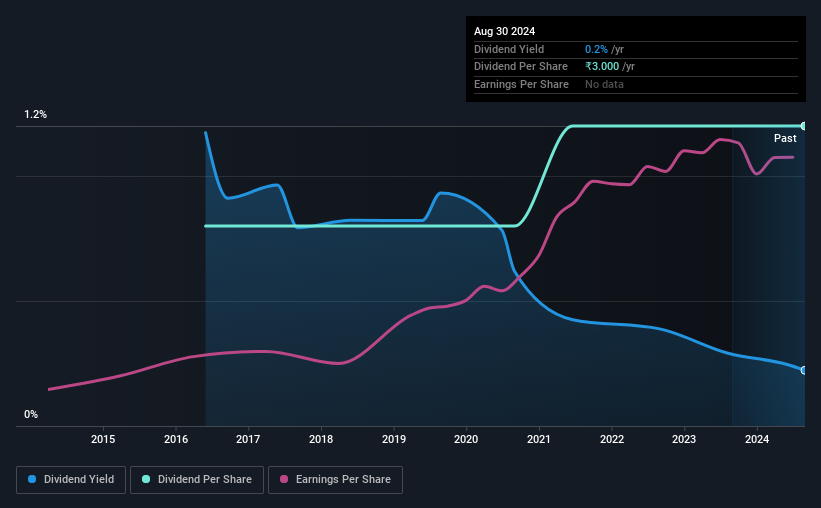
Task: Click the blue Dividend Yield legend dot
Action: coord(32,479)
